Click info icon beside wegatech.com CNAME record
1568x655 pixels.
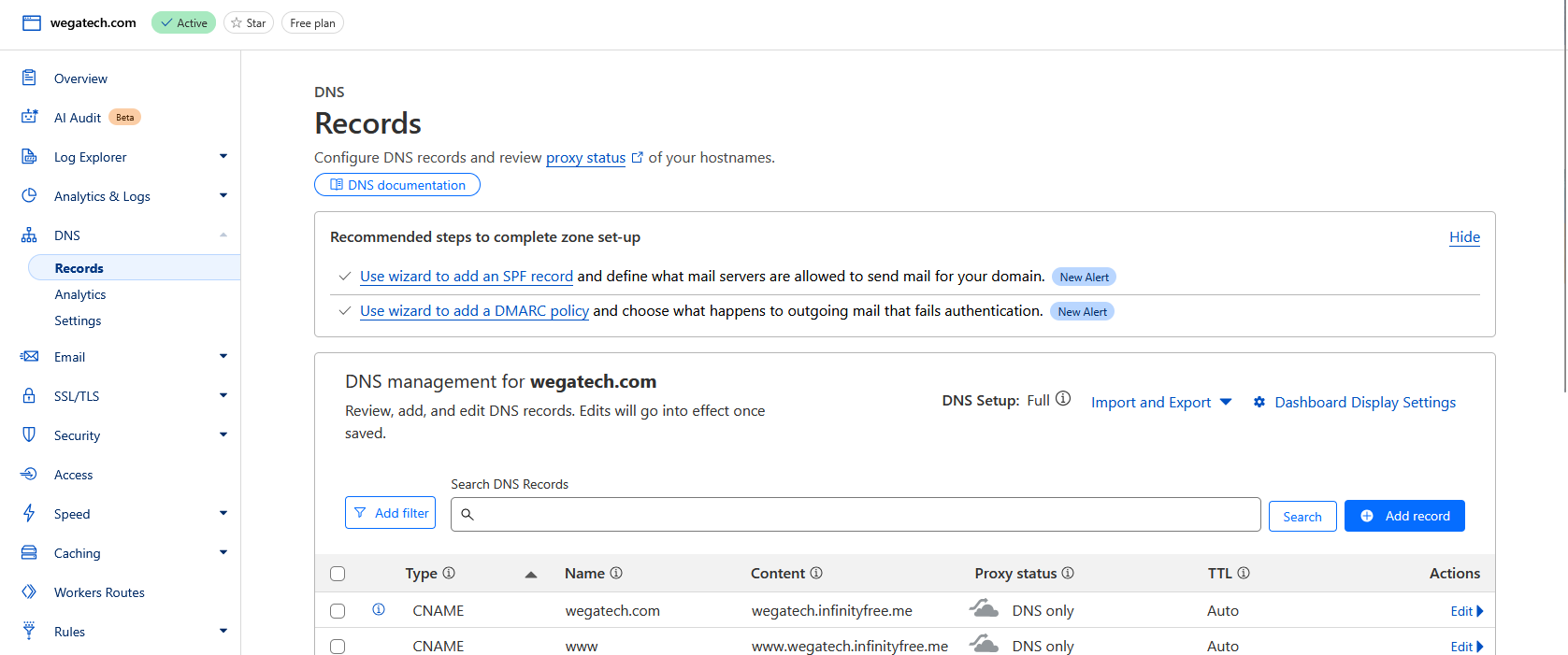(379, 609)
